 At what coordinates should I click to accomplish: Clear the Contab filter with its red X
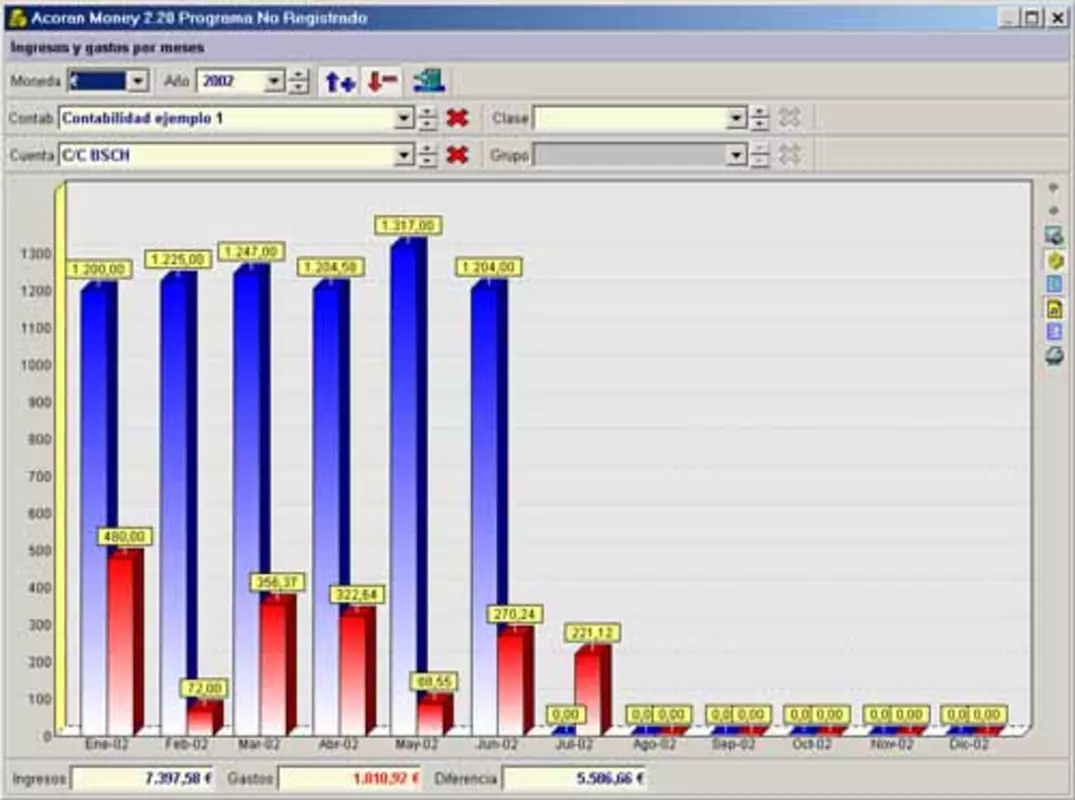coord(457,118)
